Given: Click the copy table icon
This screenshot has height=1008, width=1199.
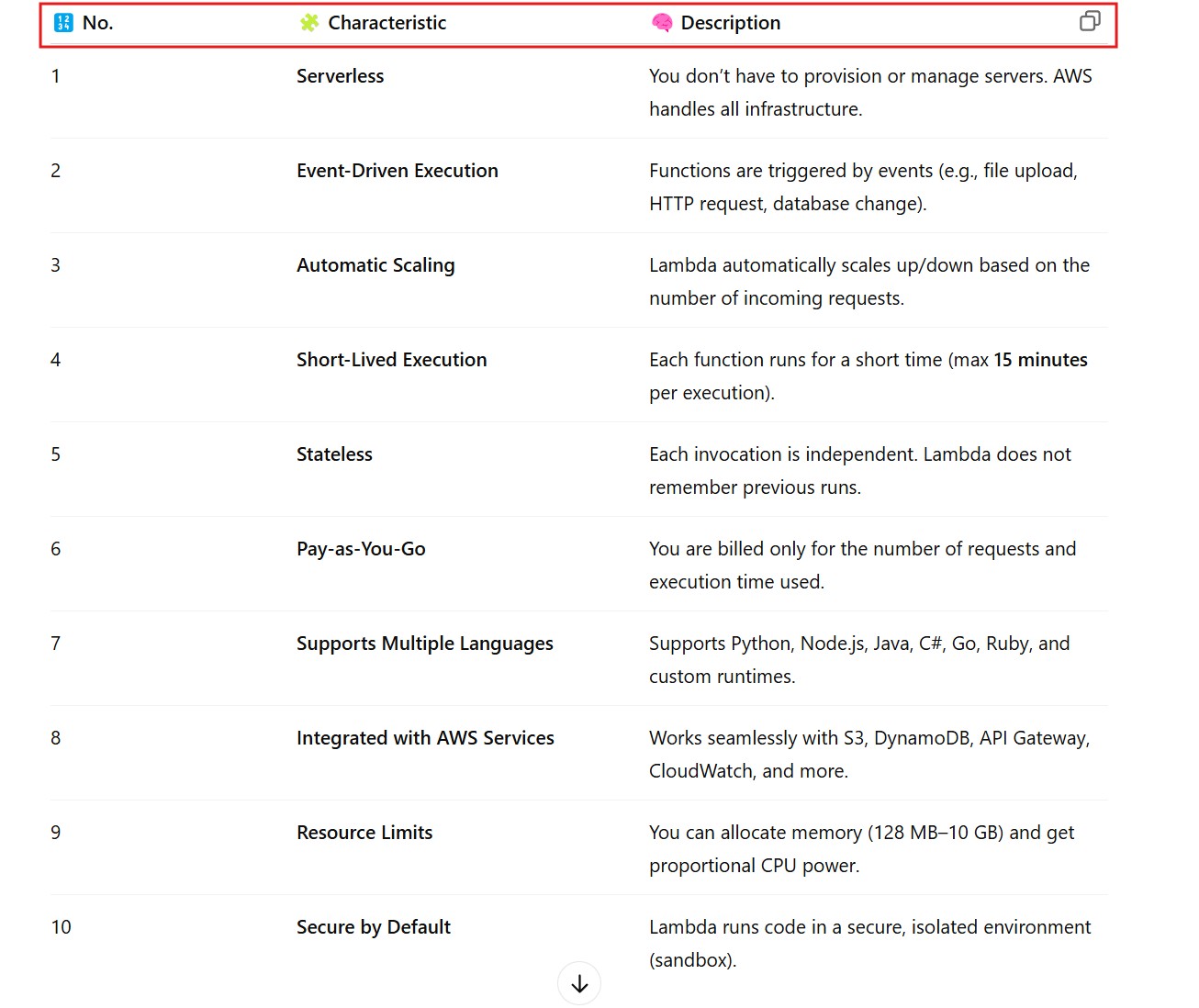Looking at the screenshot, I should (x=1089, y=21).
